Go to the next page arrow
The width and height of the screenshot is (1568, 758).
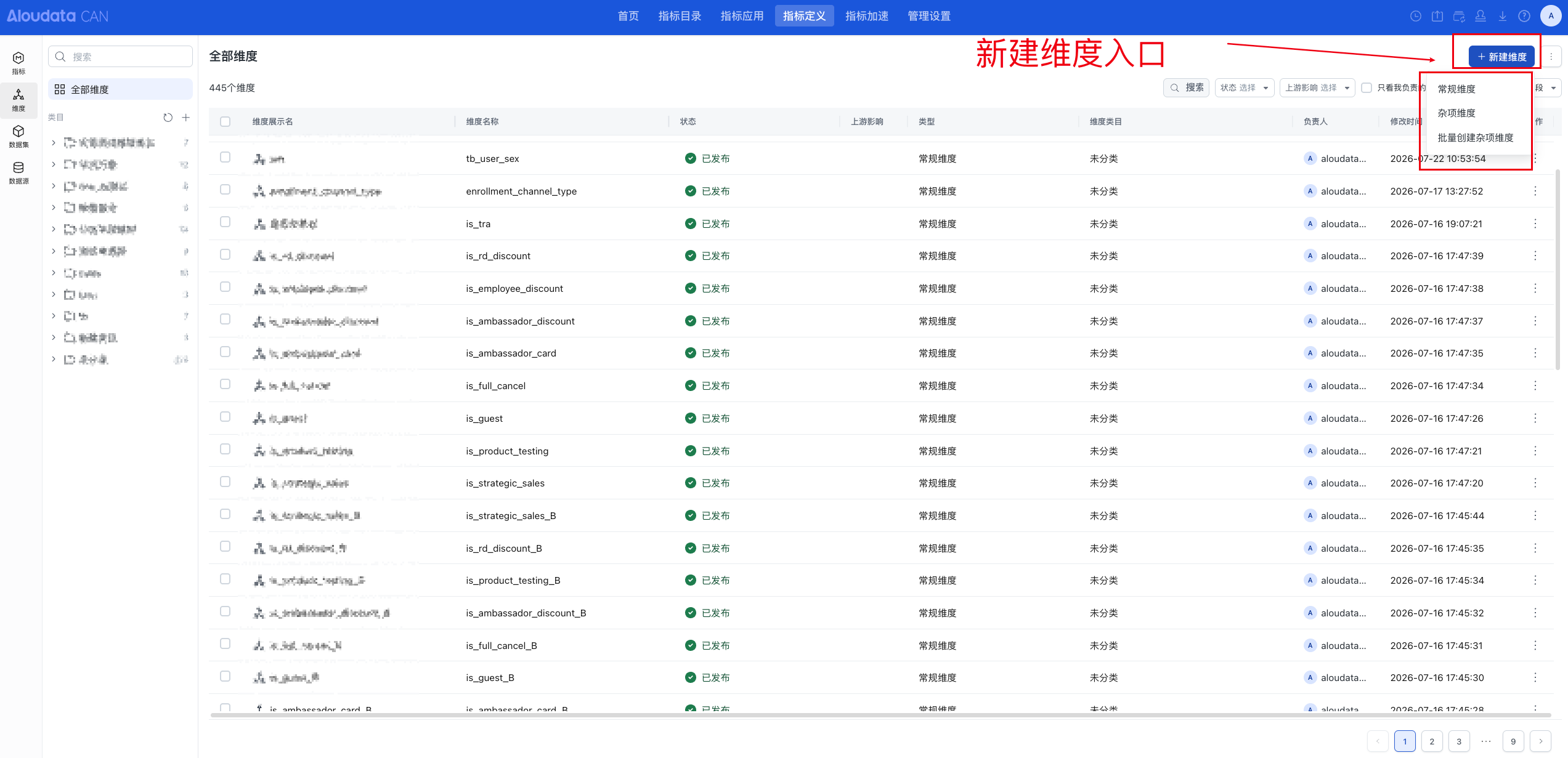pos(1540,741)
